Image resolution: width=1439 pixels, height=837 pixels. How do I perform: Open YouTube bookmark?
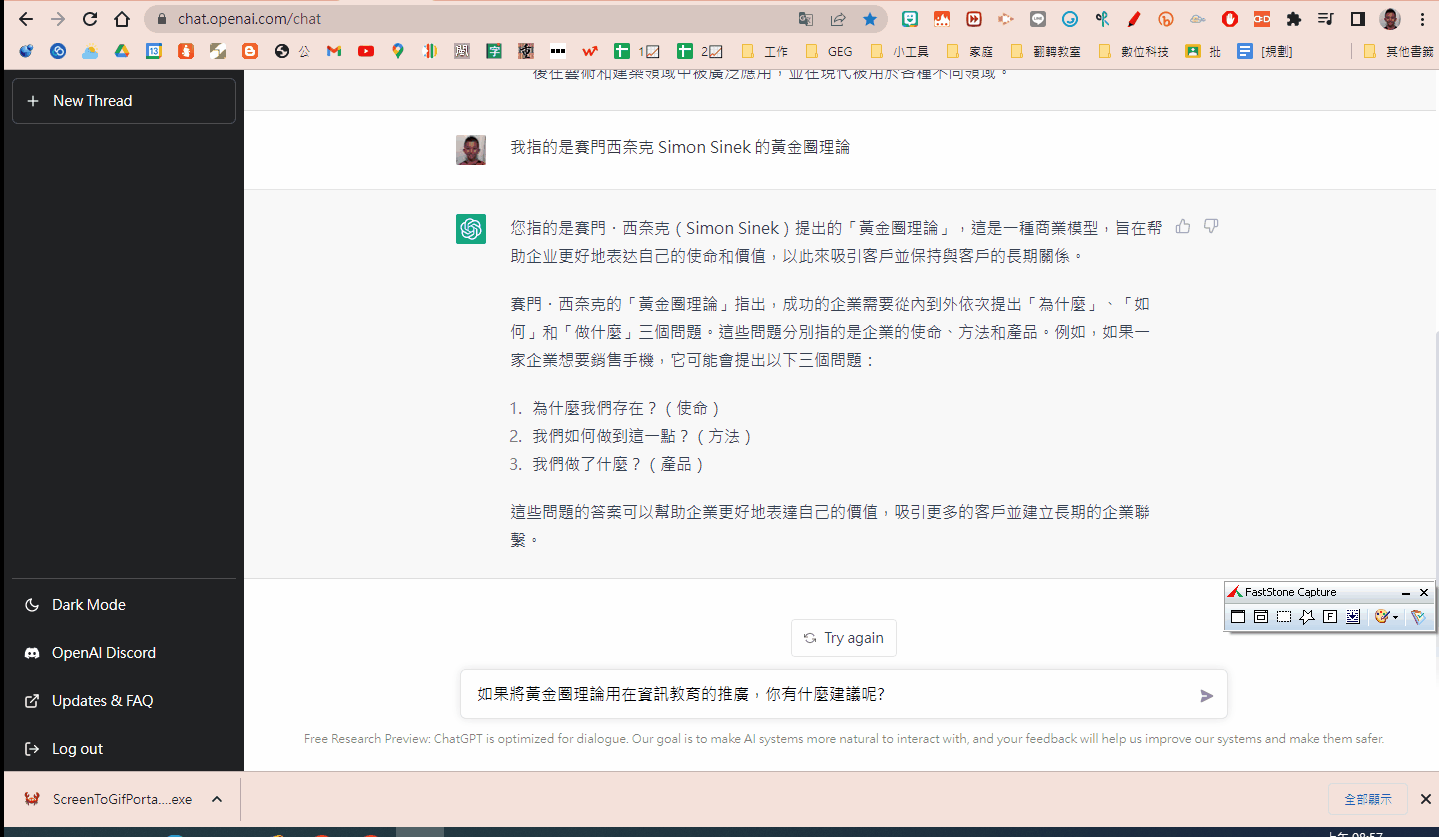click(x=366, y=51)
